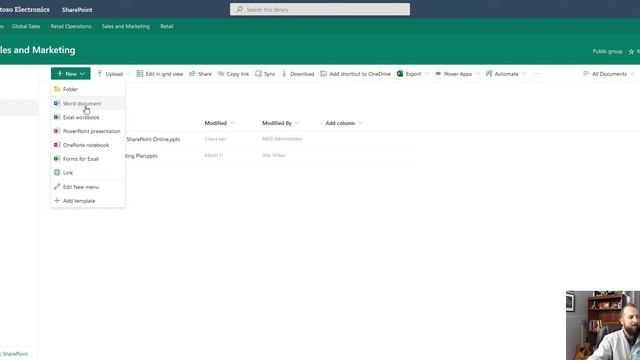Viewport: 640px width, 360px height.
Task: Open the toolbar overflow ellipsis
Action: point(537,74)
